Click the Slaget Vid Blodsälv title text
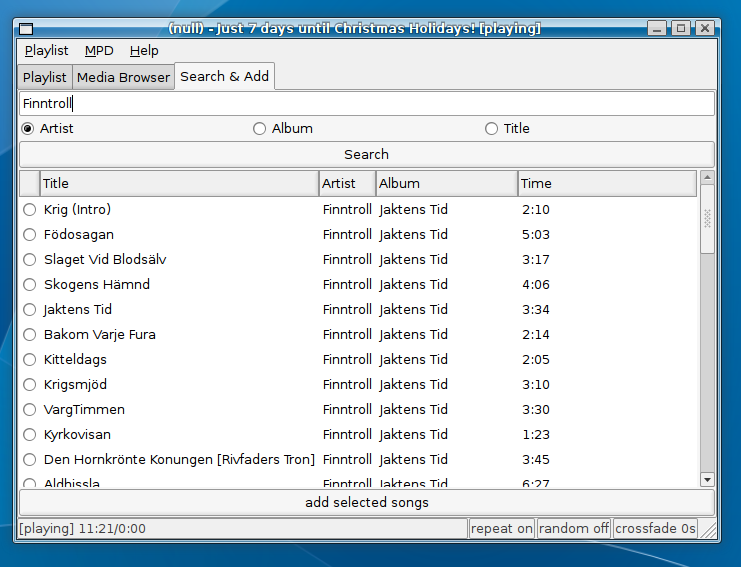 (x=105, y=259)
